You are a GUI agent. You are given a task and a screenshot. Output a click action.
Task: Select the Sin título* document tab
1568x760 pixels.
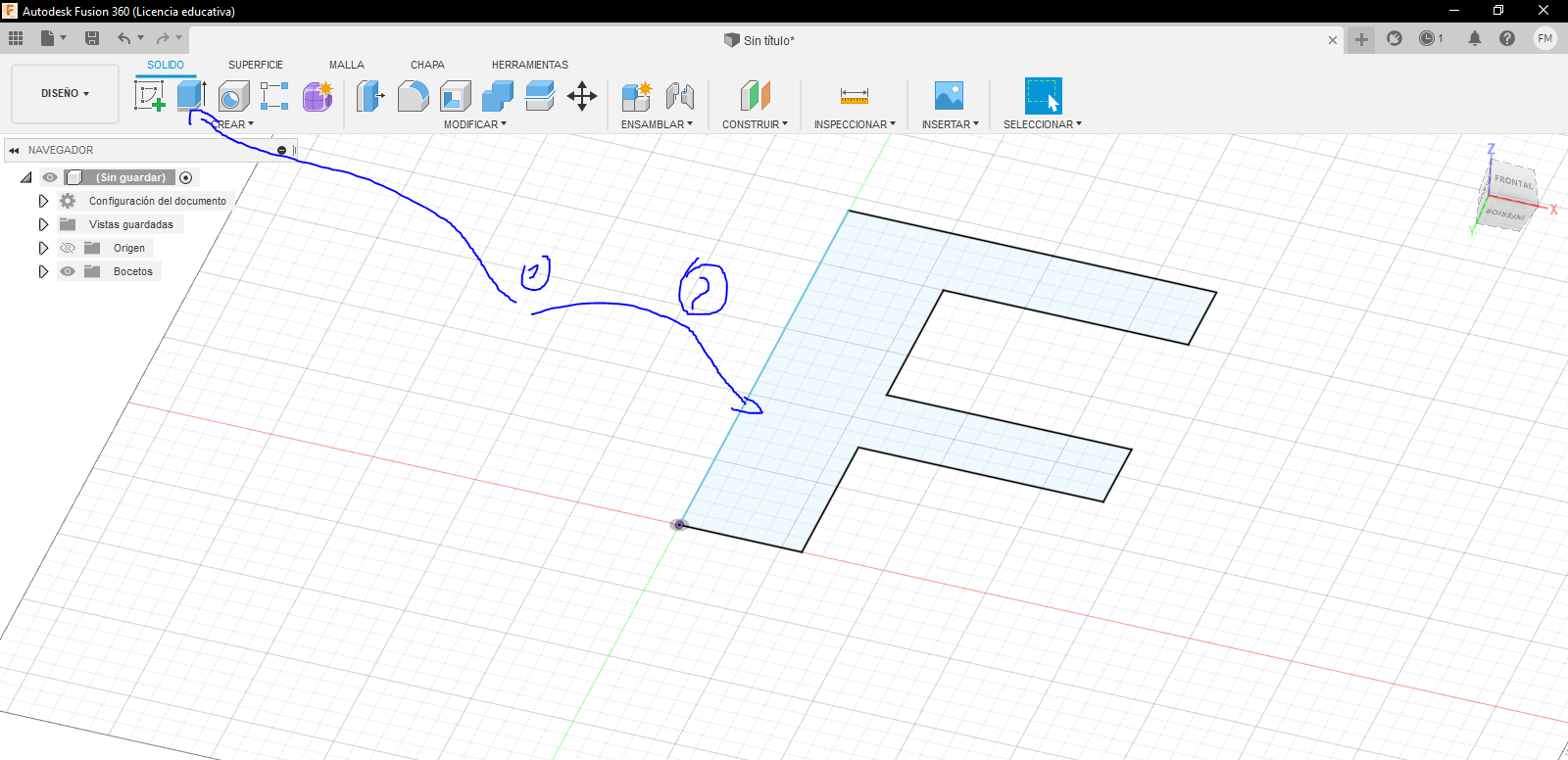tap(759, 40)
